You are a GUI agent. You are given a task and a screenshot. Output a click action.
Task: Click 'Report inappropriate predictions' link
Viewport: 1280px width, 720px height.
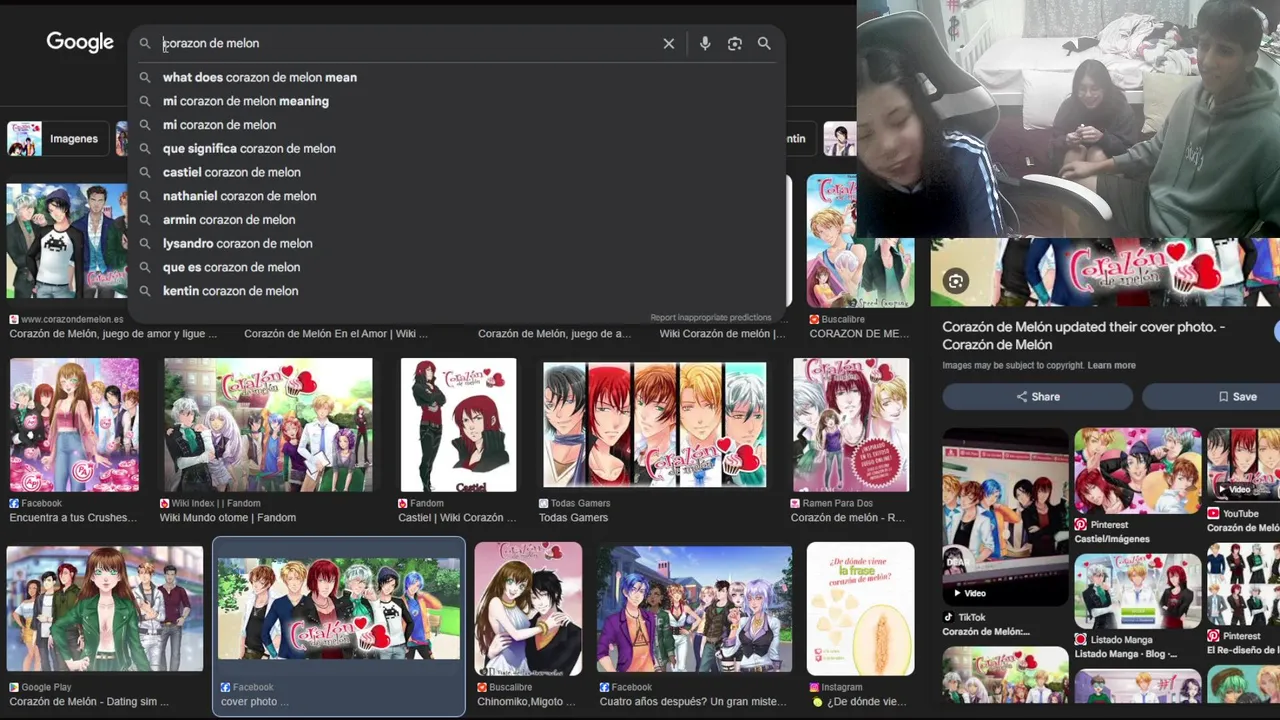pos(711,318)
